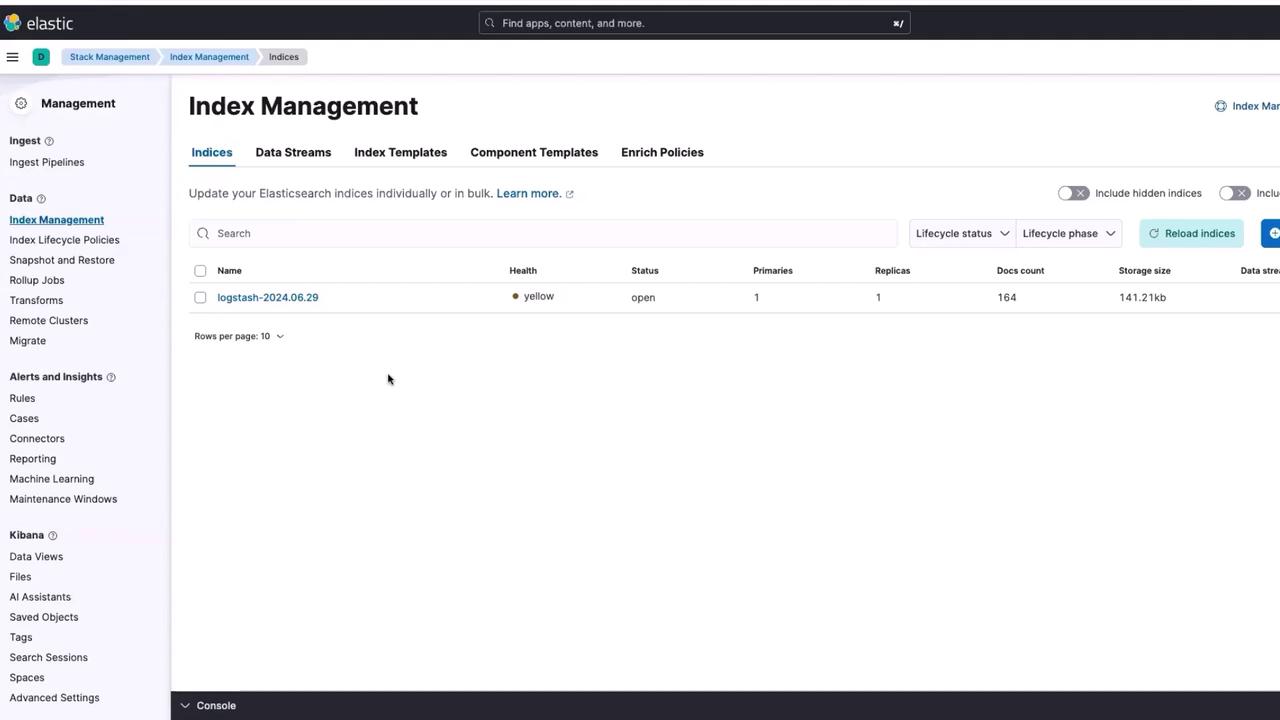
Task: Click the indices Search input field
Action: coord(543,233)
